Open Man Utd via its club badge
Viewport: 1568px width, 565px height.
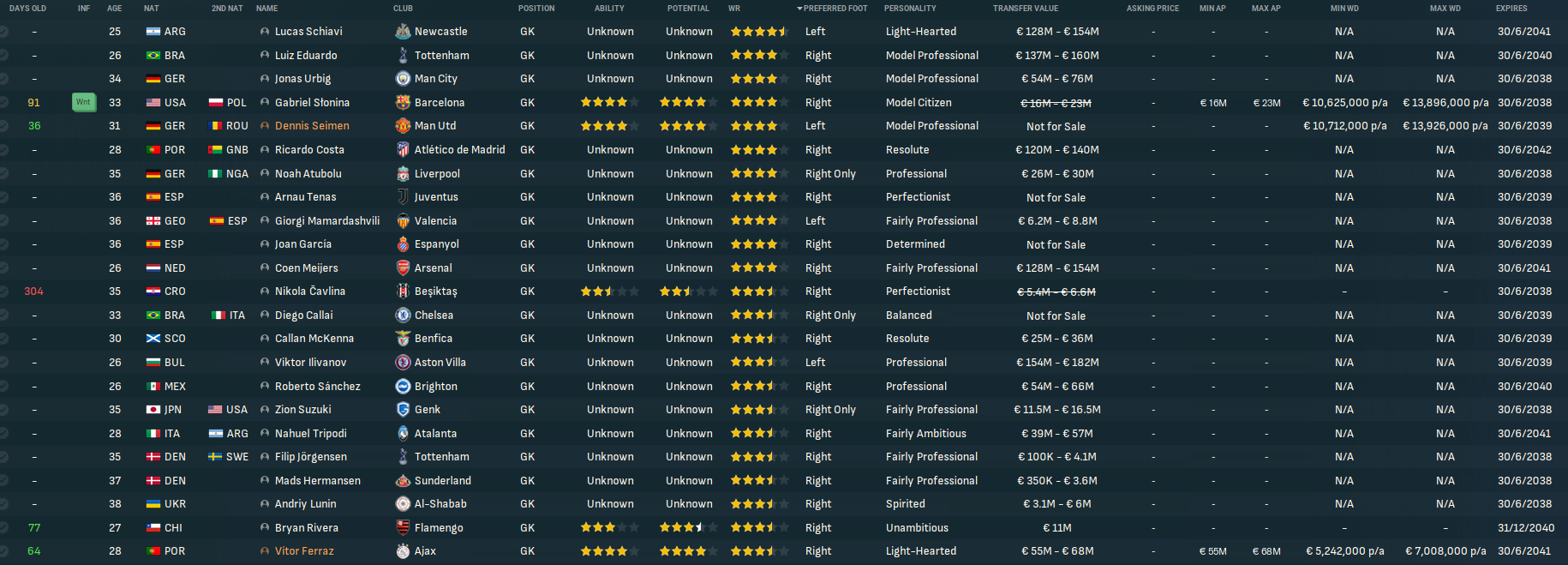pyautogui.click(x=403, y=126)
